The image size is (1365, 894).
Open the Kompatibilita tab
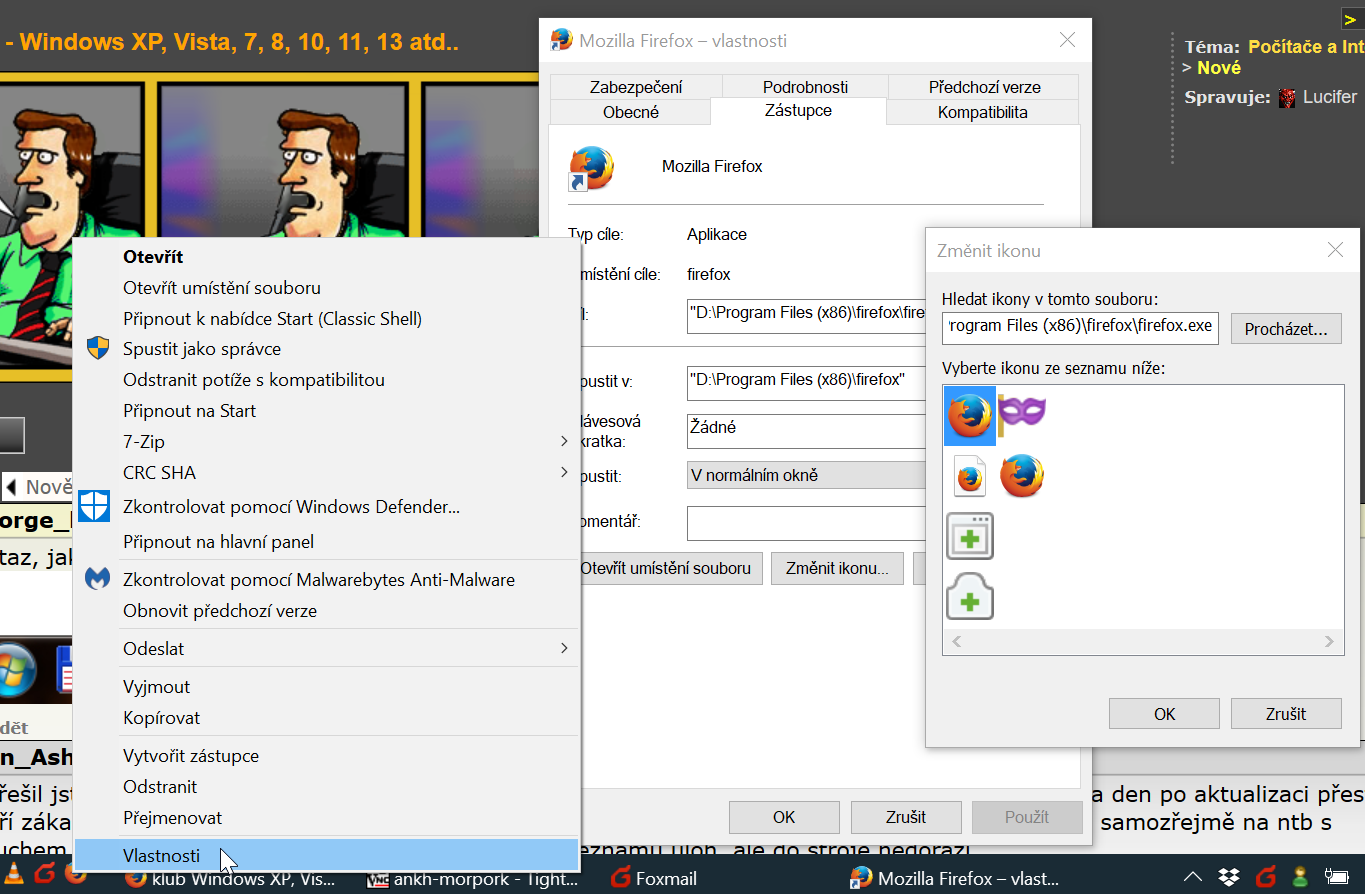pyautogui.click(x=982, y=112)
